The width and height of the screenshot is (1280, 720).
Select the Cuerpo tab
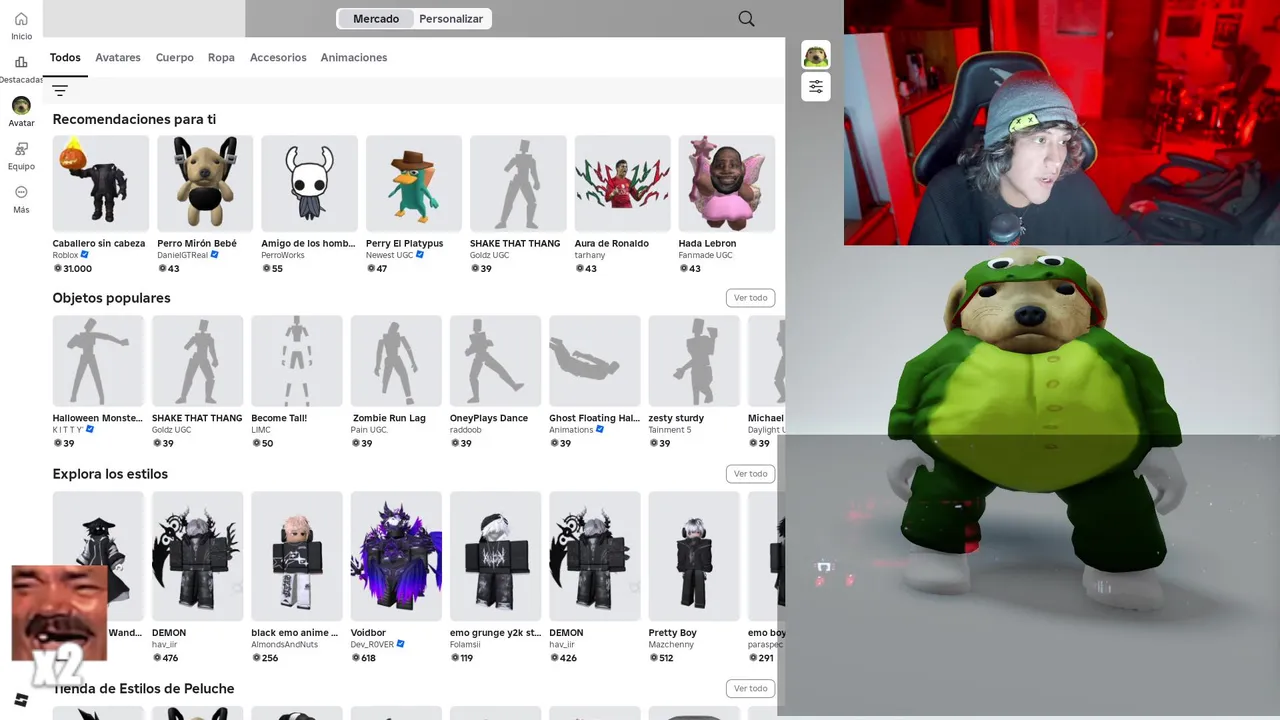pyautogui.click(x=175, y=58)
